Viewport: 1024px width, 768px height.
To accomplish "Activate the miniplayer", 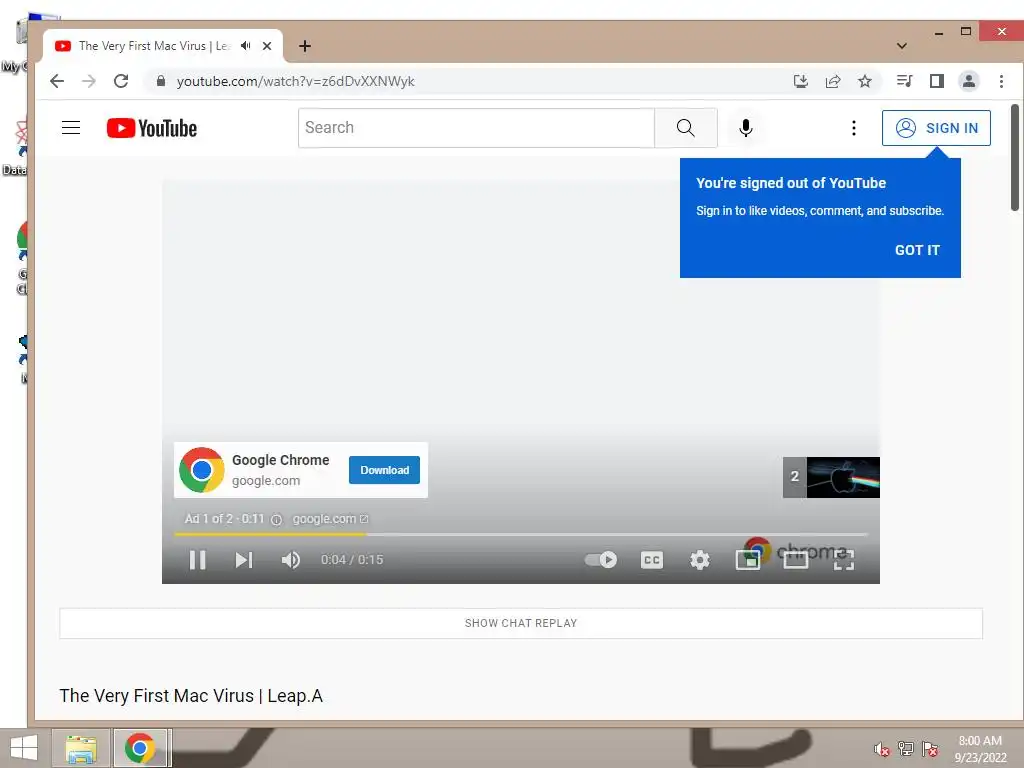I will click(x=748, y=560).
